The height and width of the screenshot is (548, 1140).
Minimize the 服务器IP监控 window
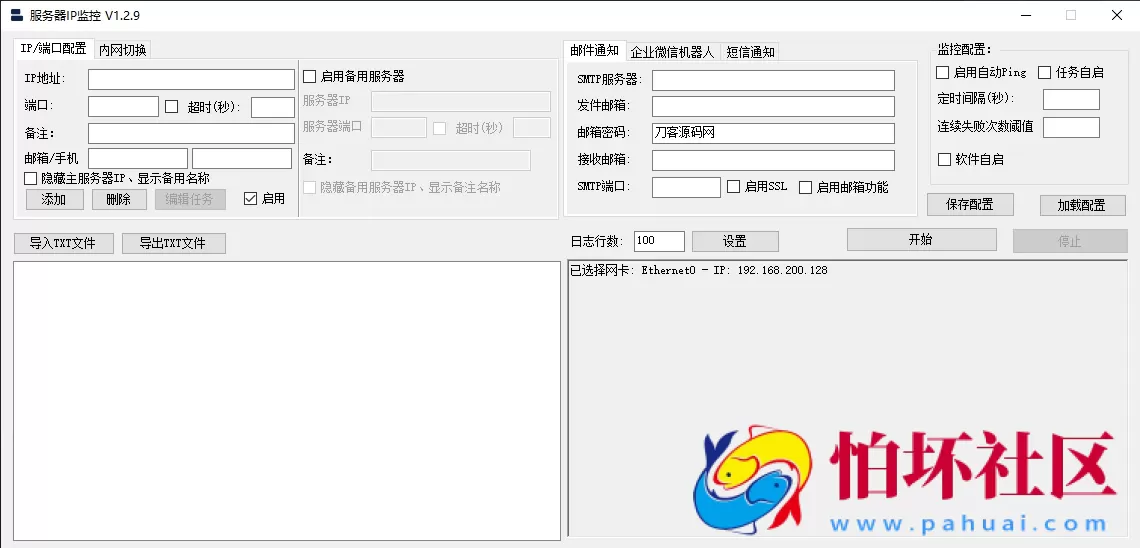click(1025, 15)
